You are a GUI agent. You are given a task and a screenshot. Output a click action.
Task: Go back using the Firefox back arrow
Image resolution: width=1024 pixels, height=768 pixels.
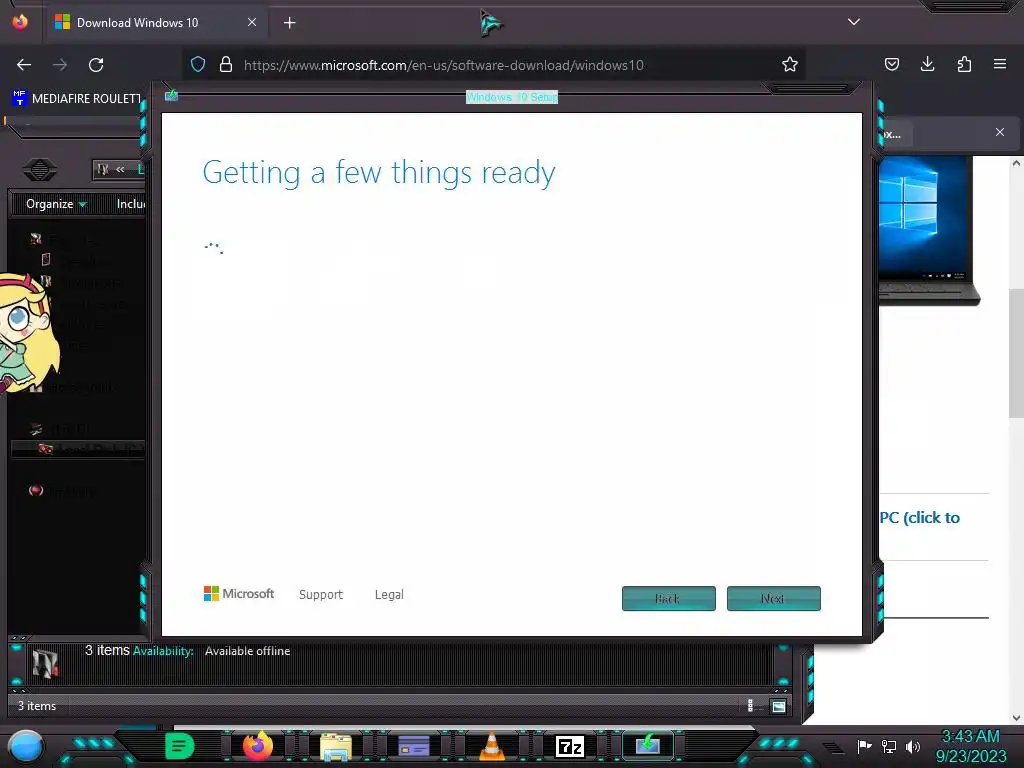[x=24, y=65]
